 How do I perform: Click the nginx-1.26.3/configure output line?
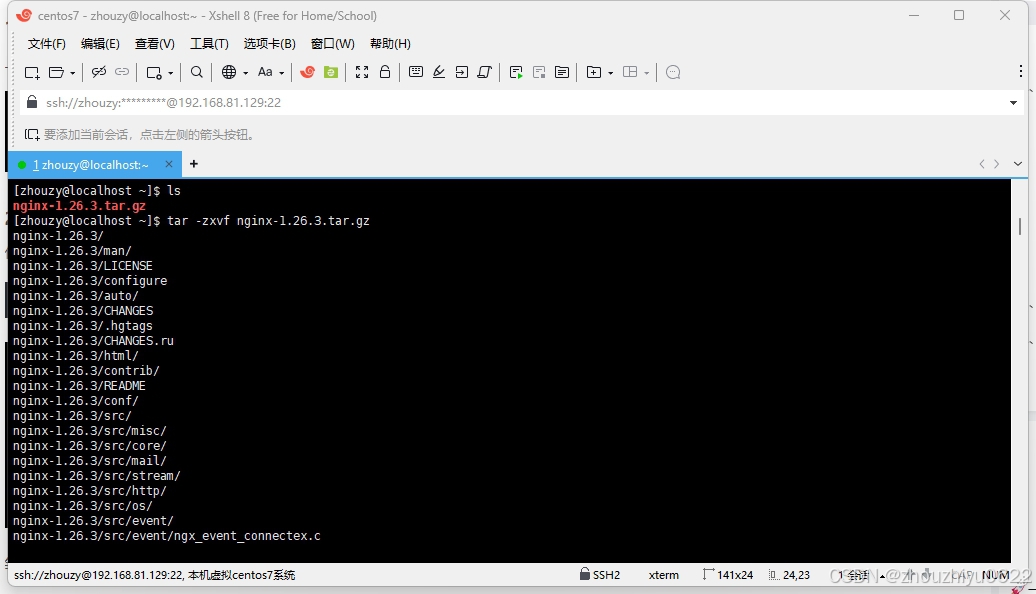pos(90,281)
